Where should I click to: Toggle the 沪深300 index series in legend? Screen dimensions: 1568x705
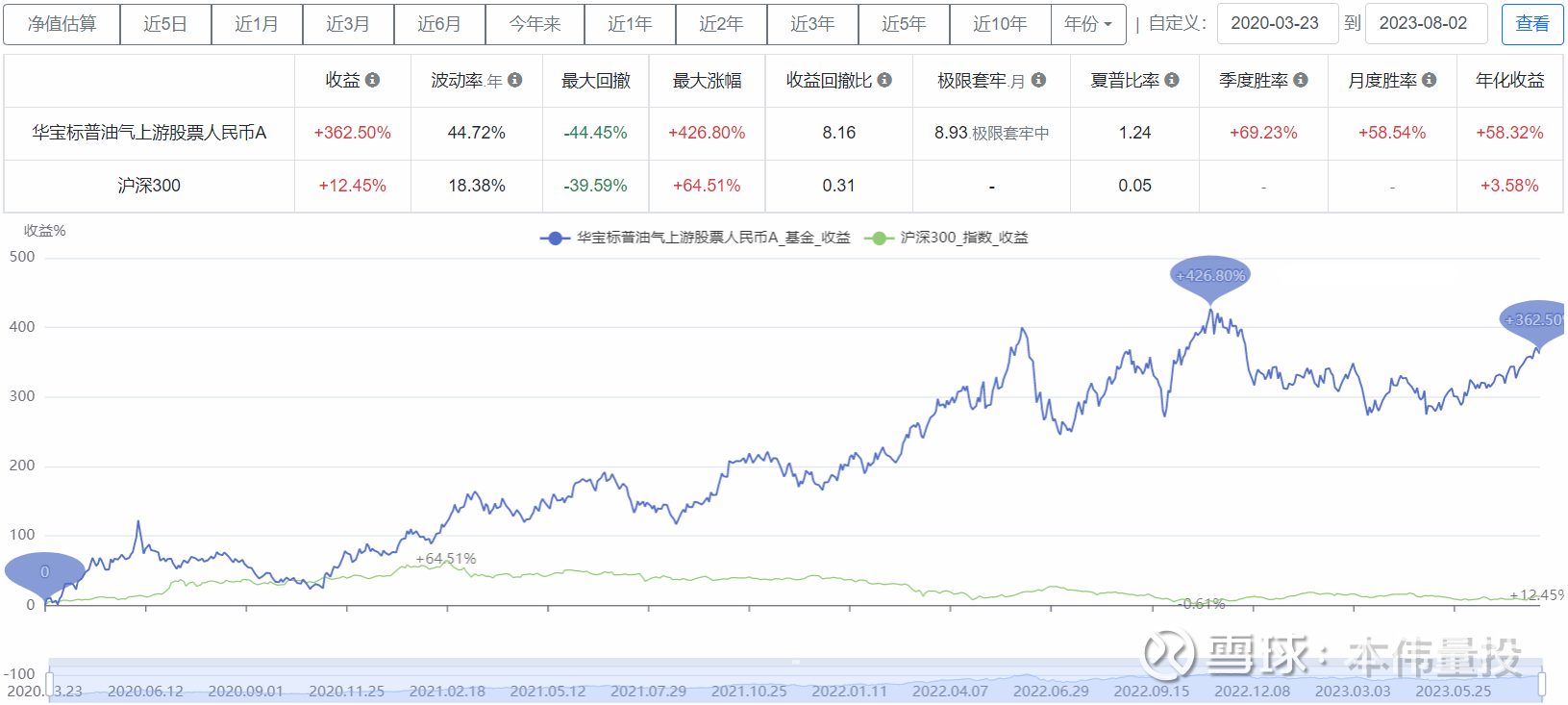tap(946, 238)
